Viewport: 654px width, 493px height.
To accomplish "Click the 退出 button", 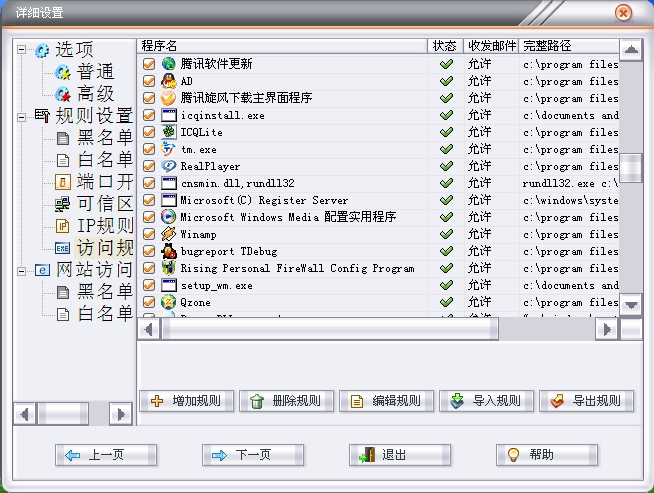I will tap(400, 455).
